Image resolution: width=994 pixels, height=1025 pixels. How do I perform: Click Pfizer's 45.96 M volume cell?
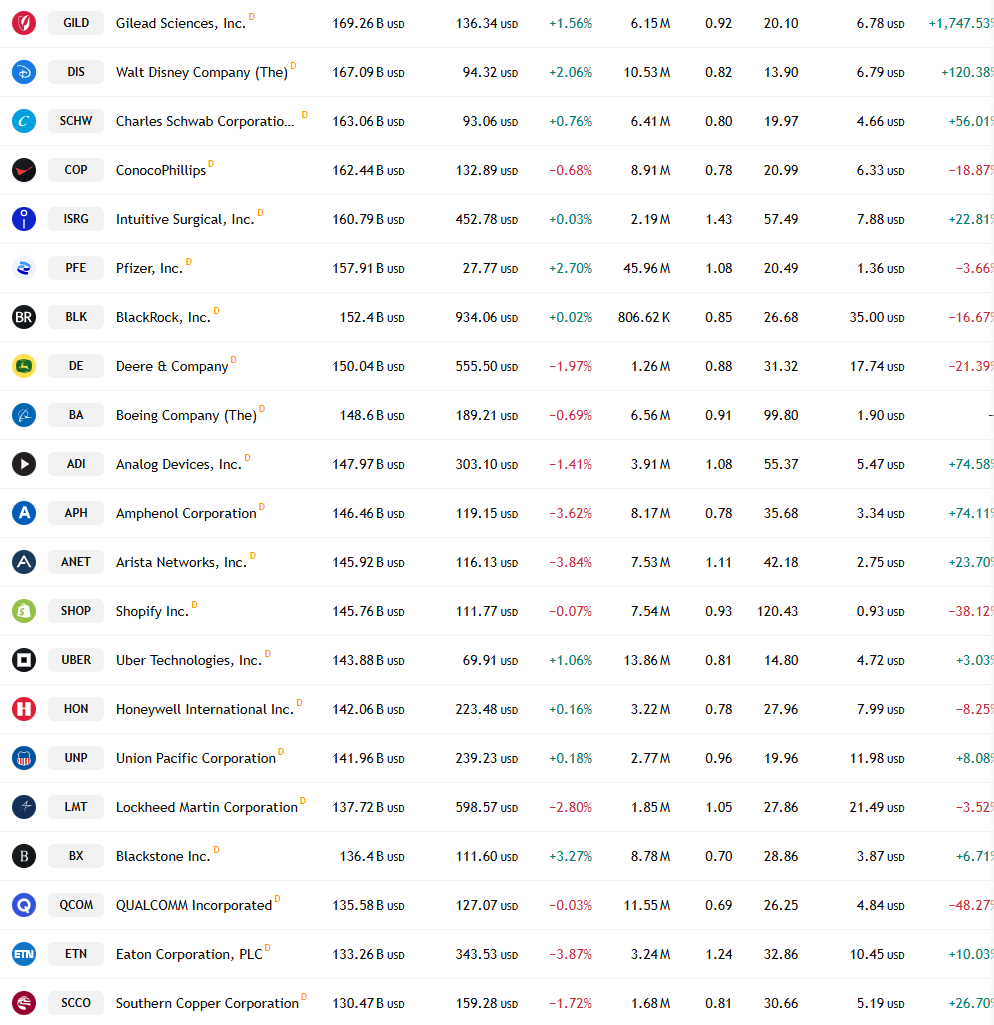click(x=646, y=269)
